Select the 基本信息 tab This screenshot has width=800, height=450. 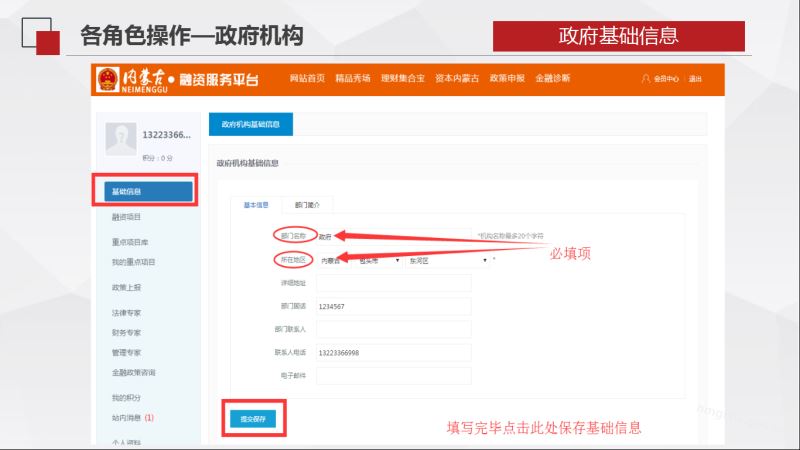(x=256, y=204)
